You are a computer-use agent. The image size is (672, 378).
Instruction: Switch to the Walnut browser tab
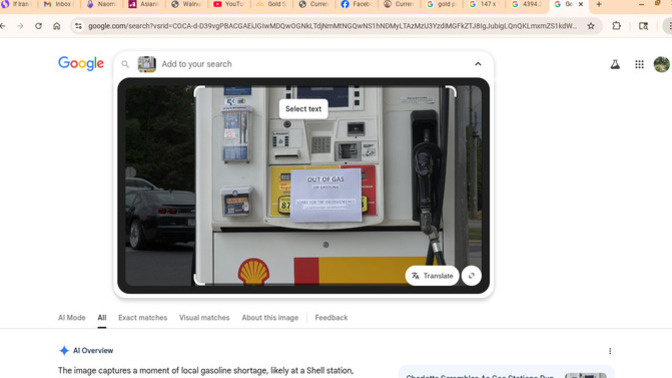click(x=186, y=4)
